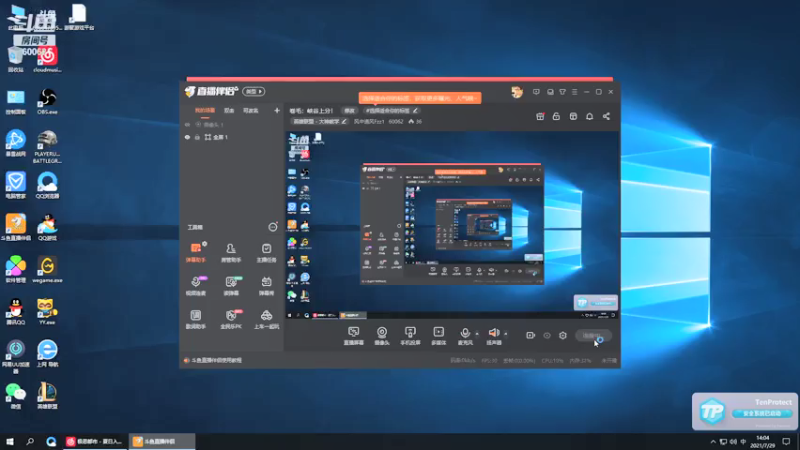800x450 pixels.
Task: Open the 上车一起玩 play-together tool
Action: [266, 319]
